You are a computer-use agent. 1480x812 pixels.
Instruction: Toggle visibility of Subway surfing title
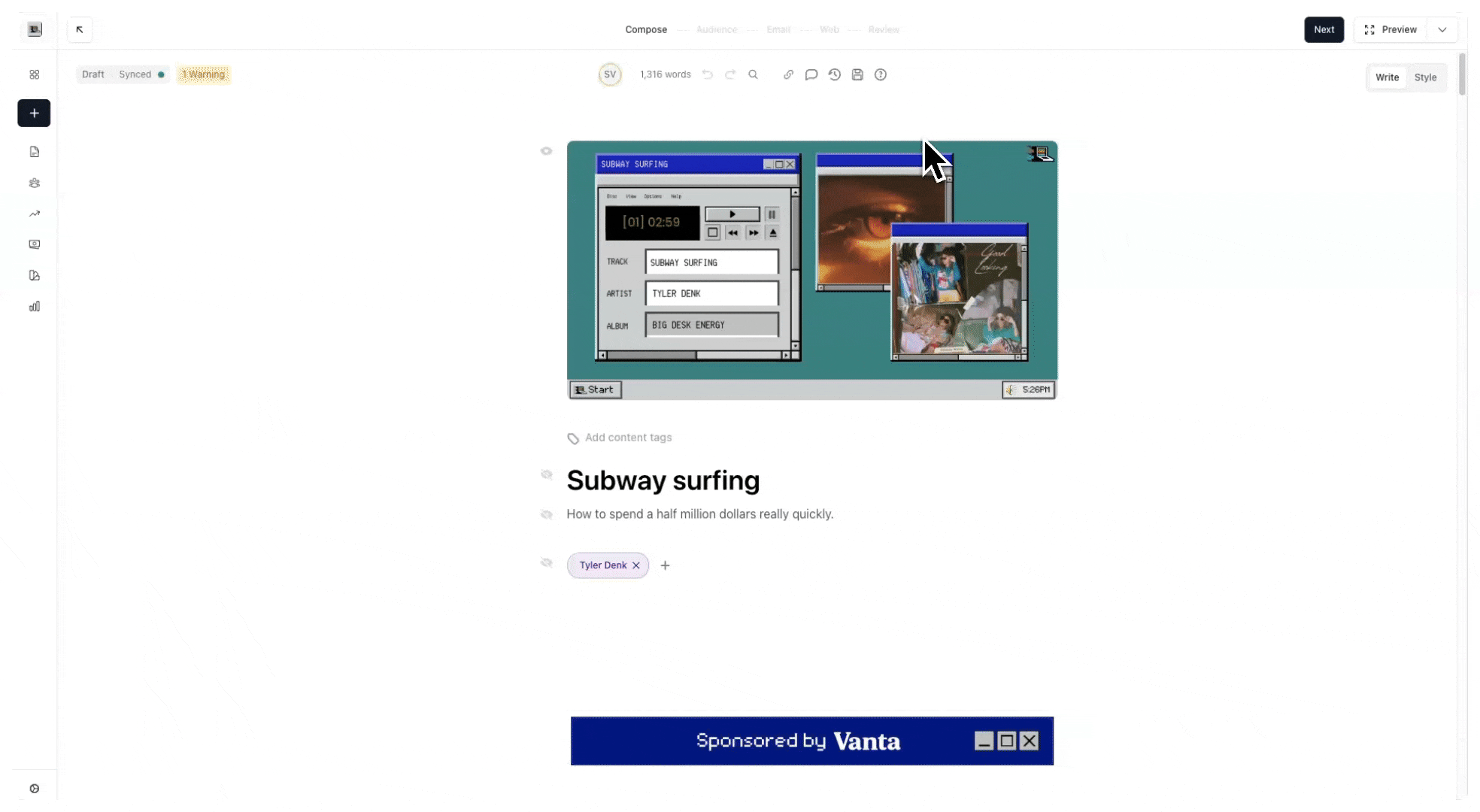(547, 474)
